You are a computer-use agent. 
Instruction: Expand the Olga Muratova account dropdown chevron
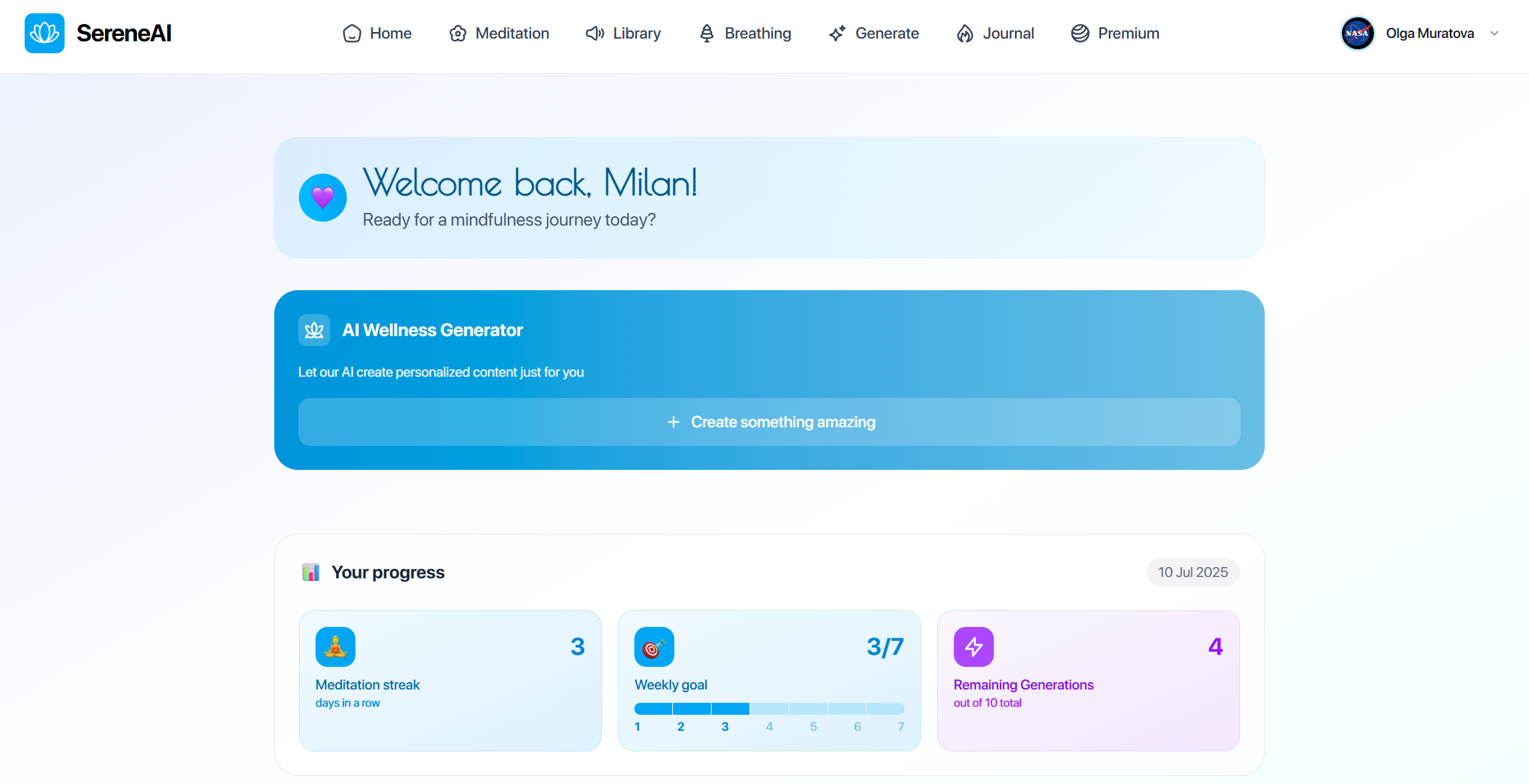coord(1494,33)
